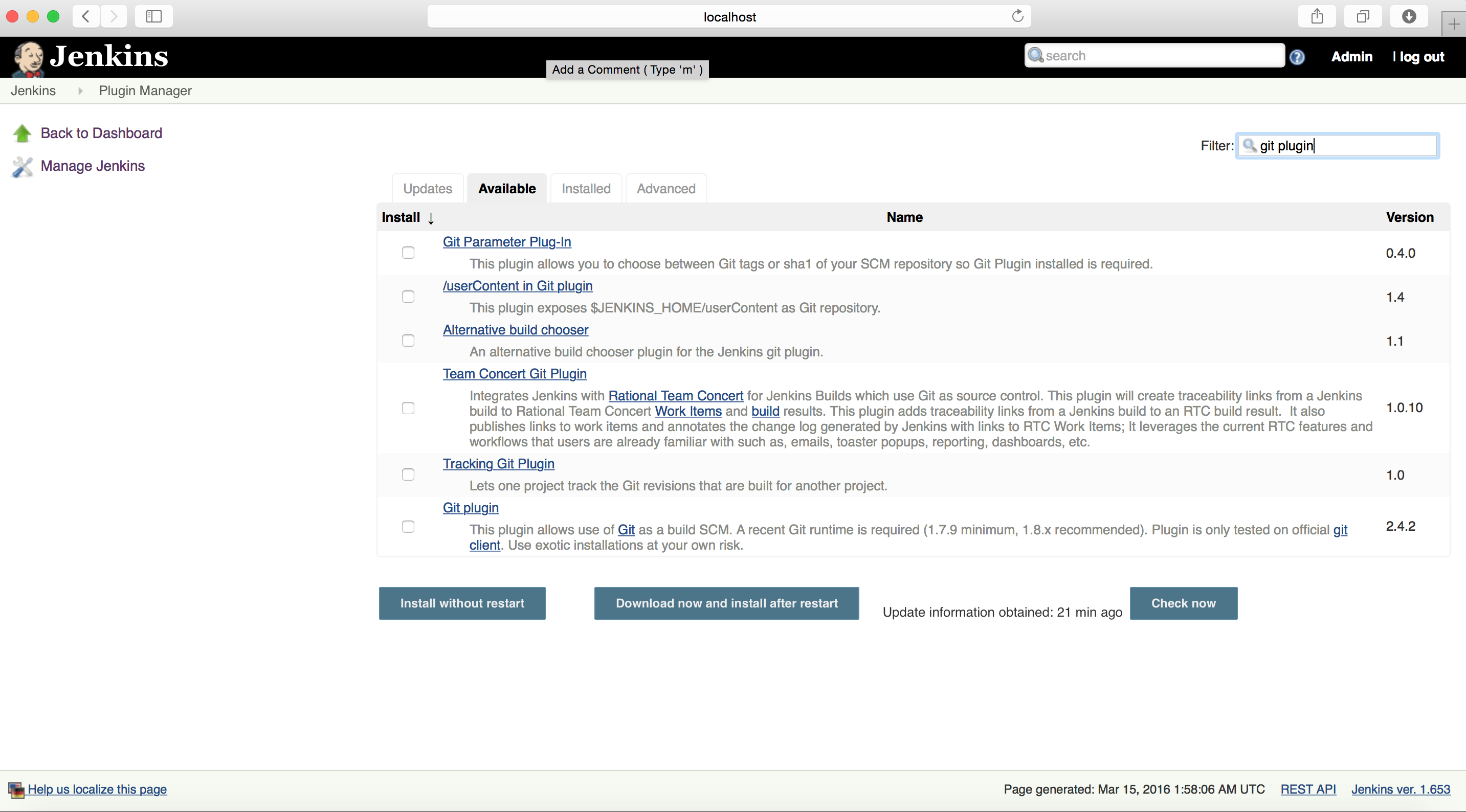
Task: Click Download now and install after restart
Action: pyautogui.click(x=727, y=603)
